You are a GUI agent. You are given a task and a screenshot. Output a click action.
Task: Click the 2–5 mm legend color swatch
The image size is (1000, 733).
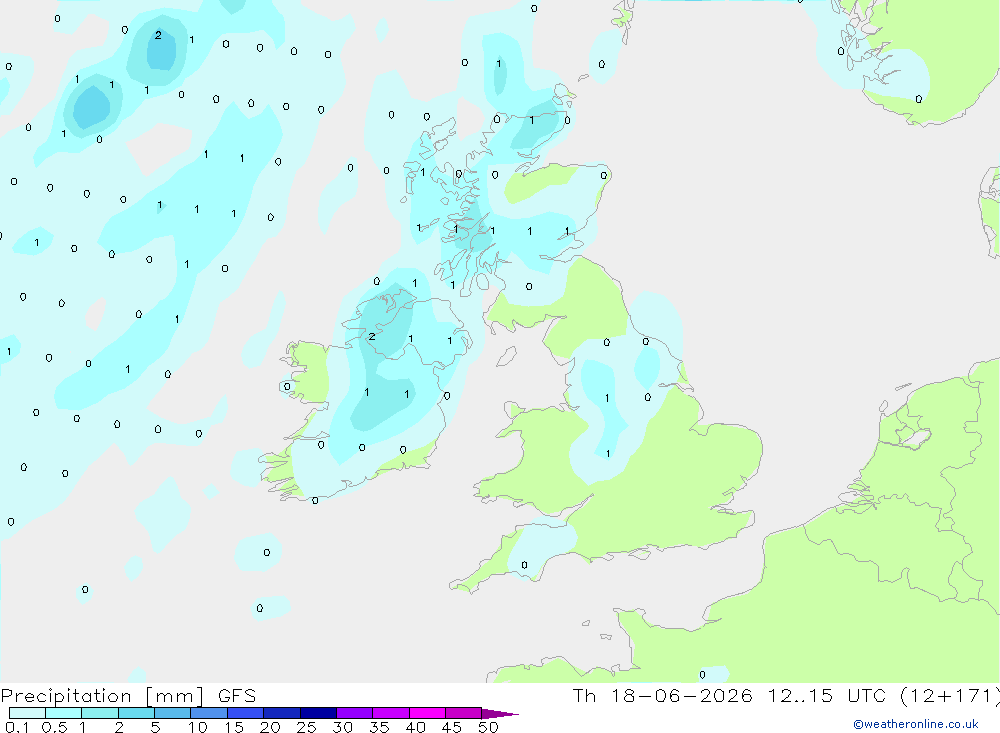click(x=136, y=713)
